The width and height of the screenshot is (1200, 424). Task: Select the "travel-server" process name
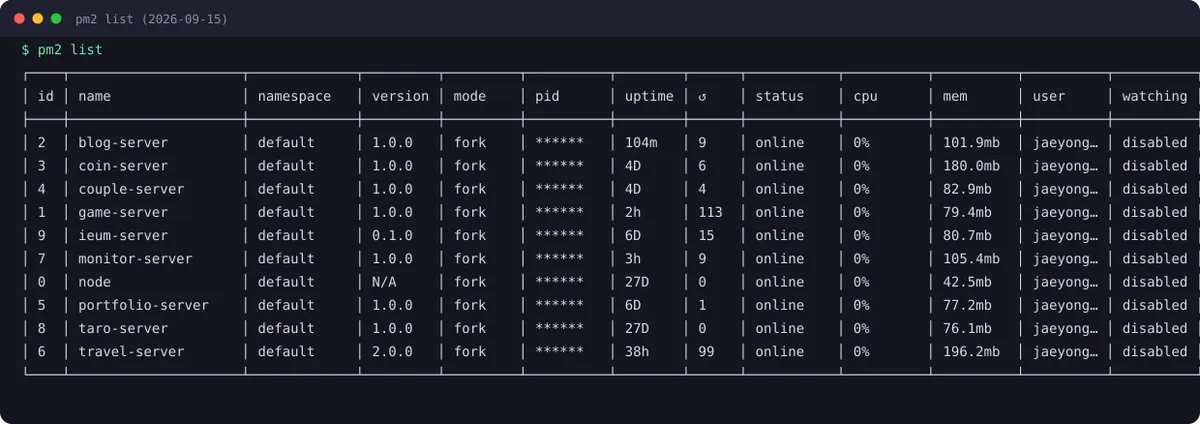tap(131, 351)
